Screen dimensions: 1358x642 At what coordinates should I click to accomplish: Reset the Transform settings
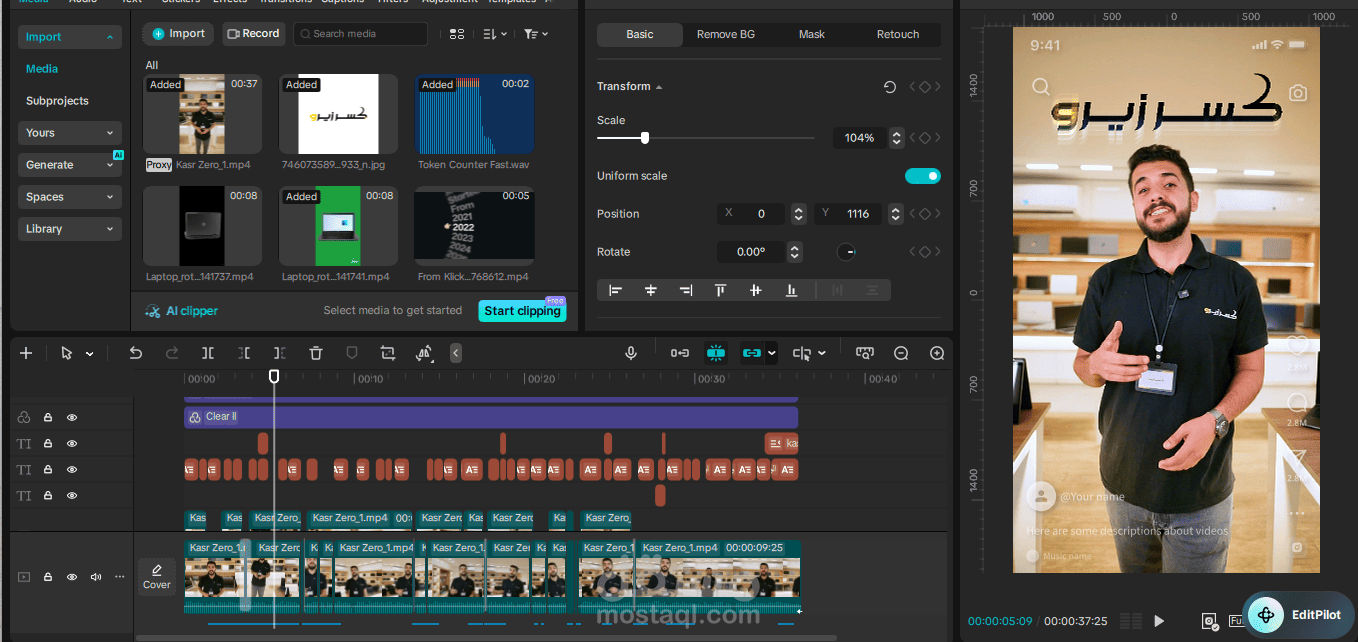point(890,87)
